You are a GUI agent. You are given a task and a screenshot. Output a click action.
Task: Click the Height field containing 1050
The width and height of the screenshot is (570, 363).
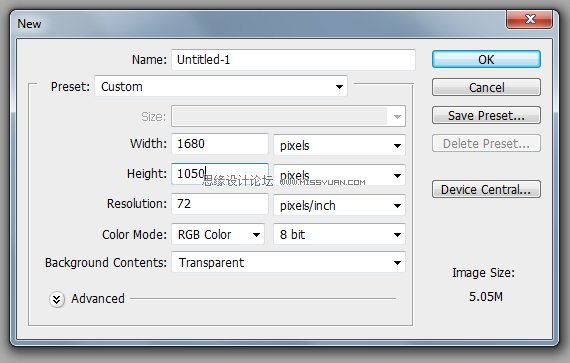click(220, 174)
